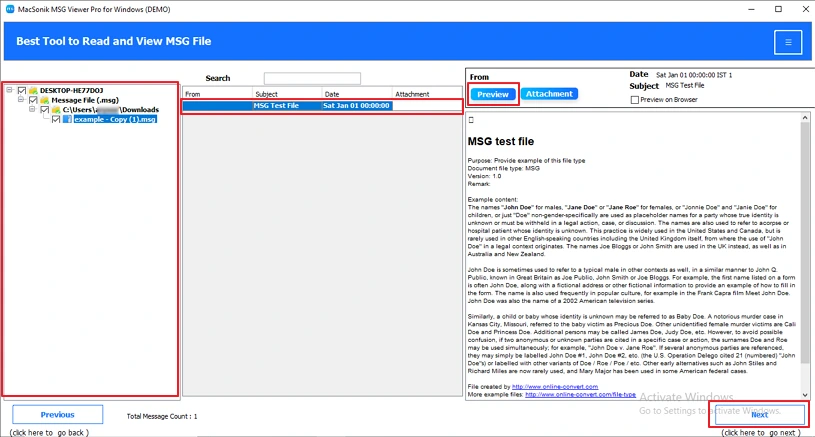815x437 pixels.
Task: Select the MSG Test File subject cell
Action: 287,105
